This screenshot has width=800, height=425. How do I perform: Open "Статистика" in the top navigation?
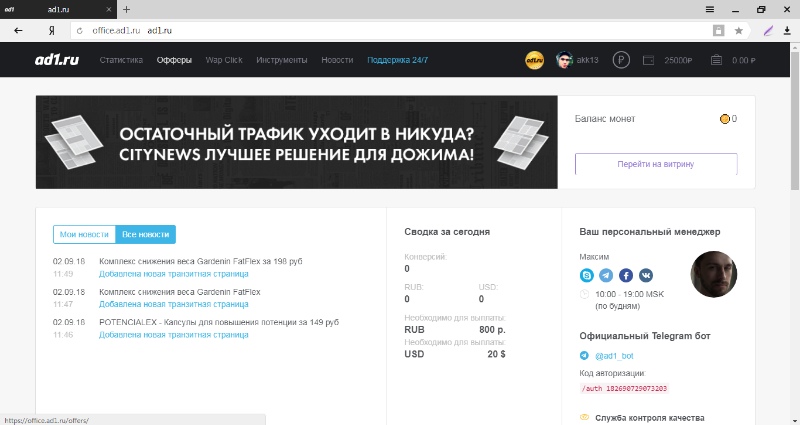pyautogui.click(x=121, y=60)
